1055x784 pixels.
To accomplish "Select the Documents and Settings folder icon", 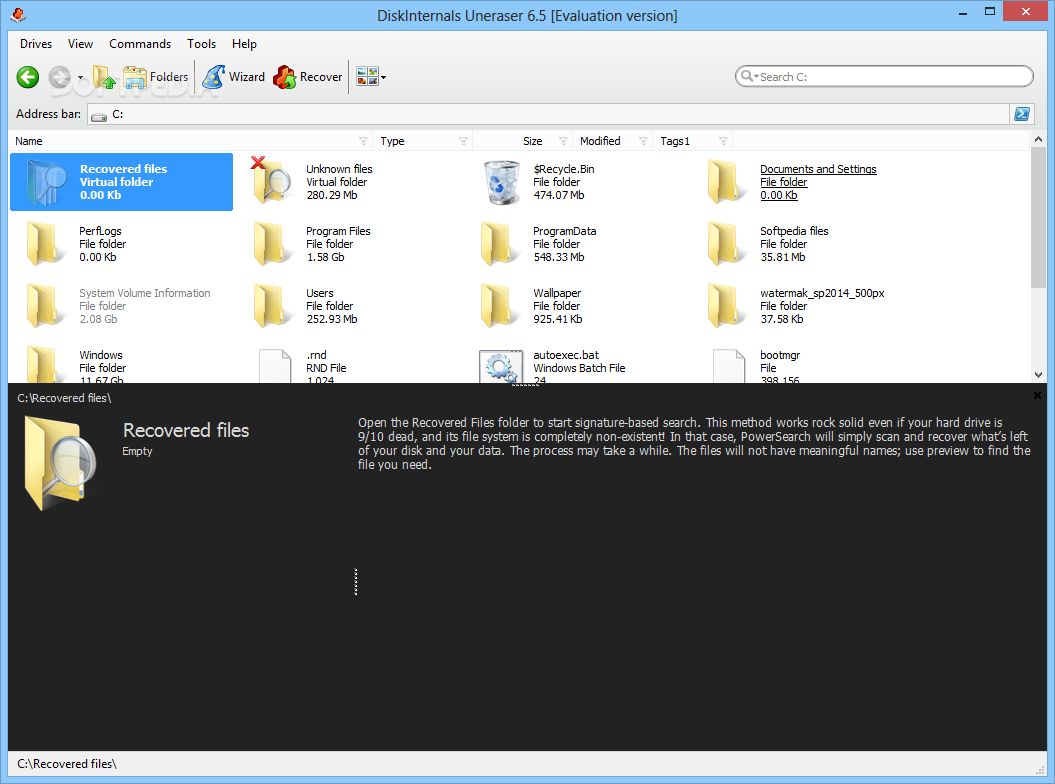I will pos(727,182).
